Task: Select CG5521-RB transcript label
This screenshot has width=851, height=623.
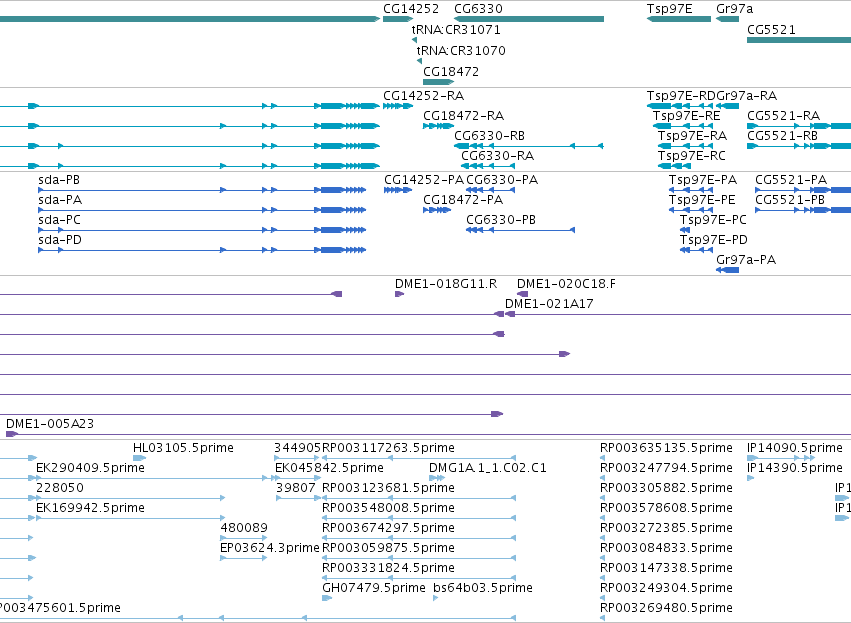Action: point(783,136)
